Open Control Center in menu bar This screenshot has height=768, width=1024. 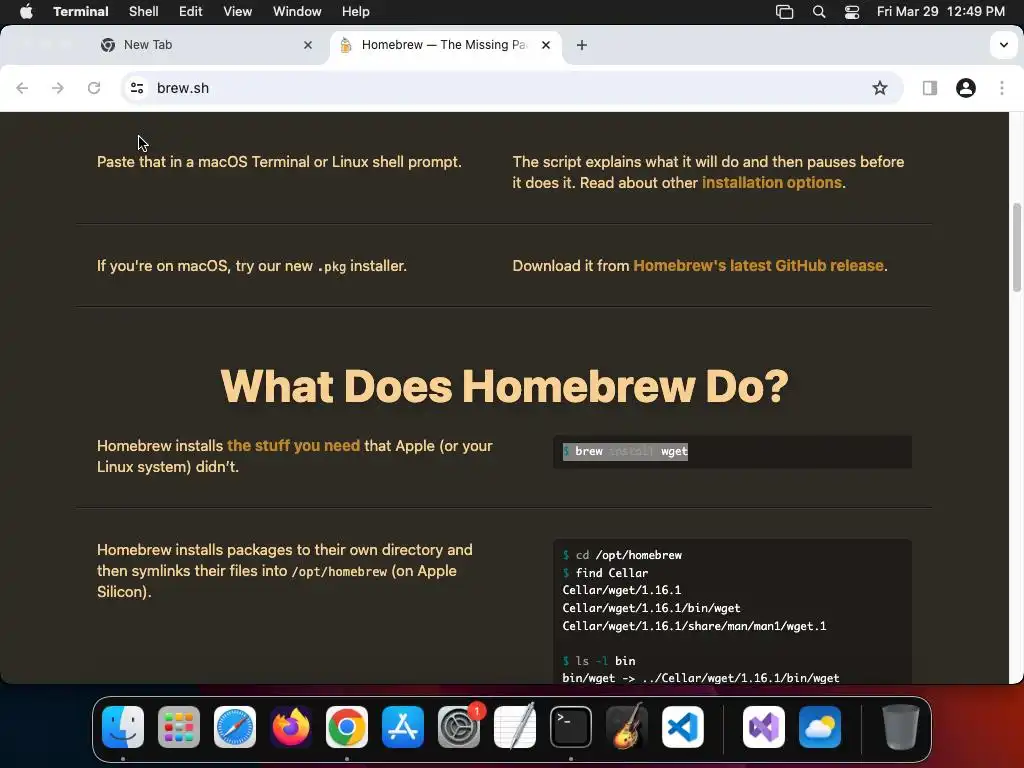(x=852, y=12)
